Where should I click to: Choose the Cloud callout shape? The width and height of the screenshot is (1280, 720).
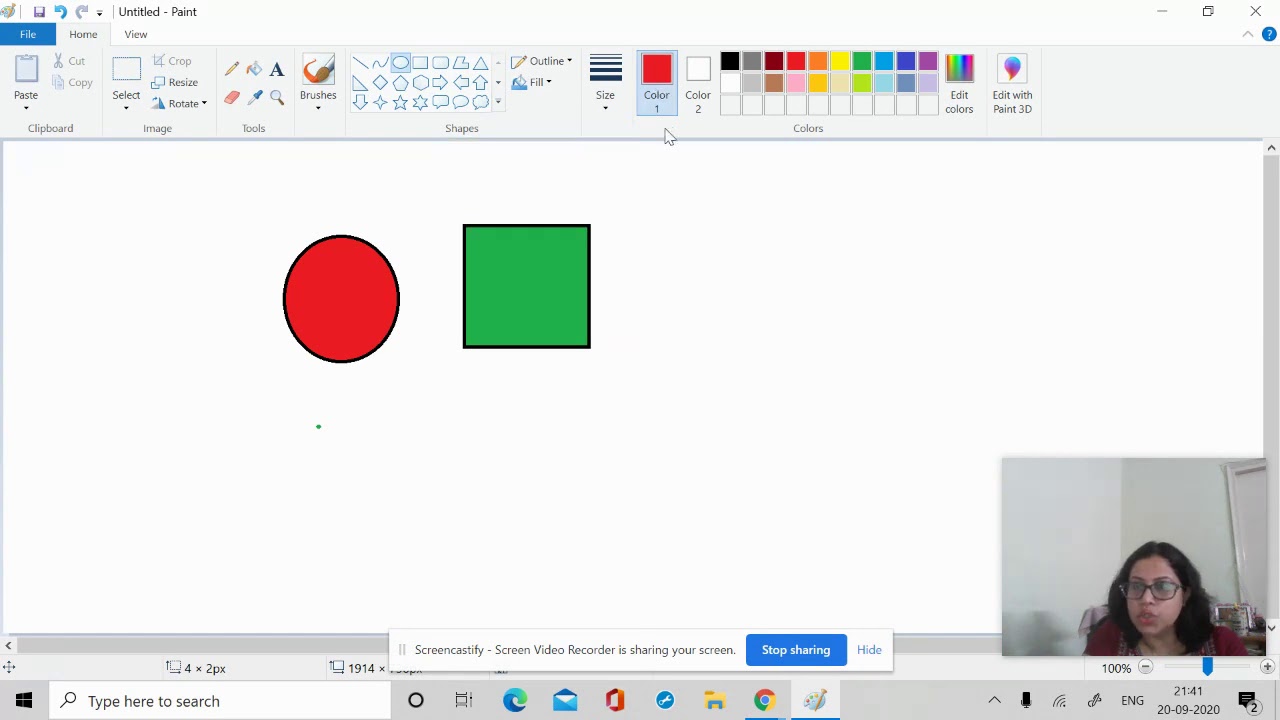coord(480,102)
